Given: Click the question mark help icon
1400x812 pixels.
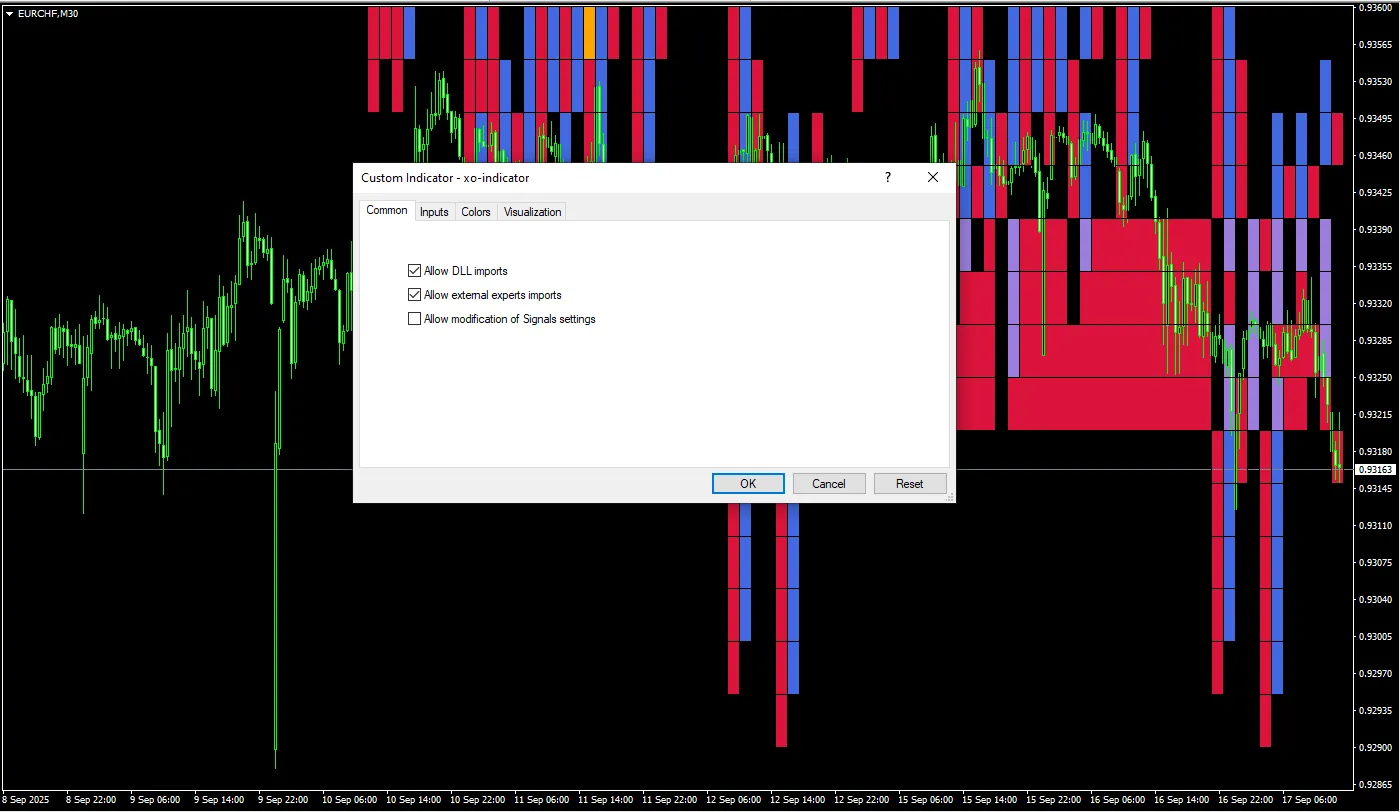Looking at the screenshot, I should [x=887, y=177].
